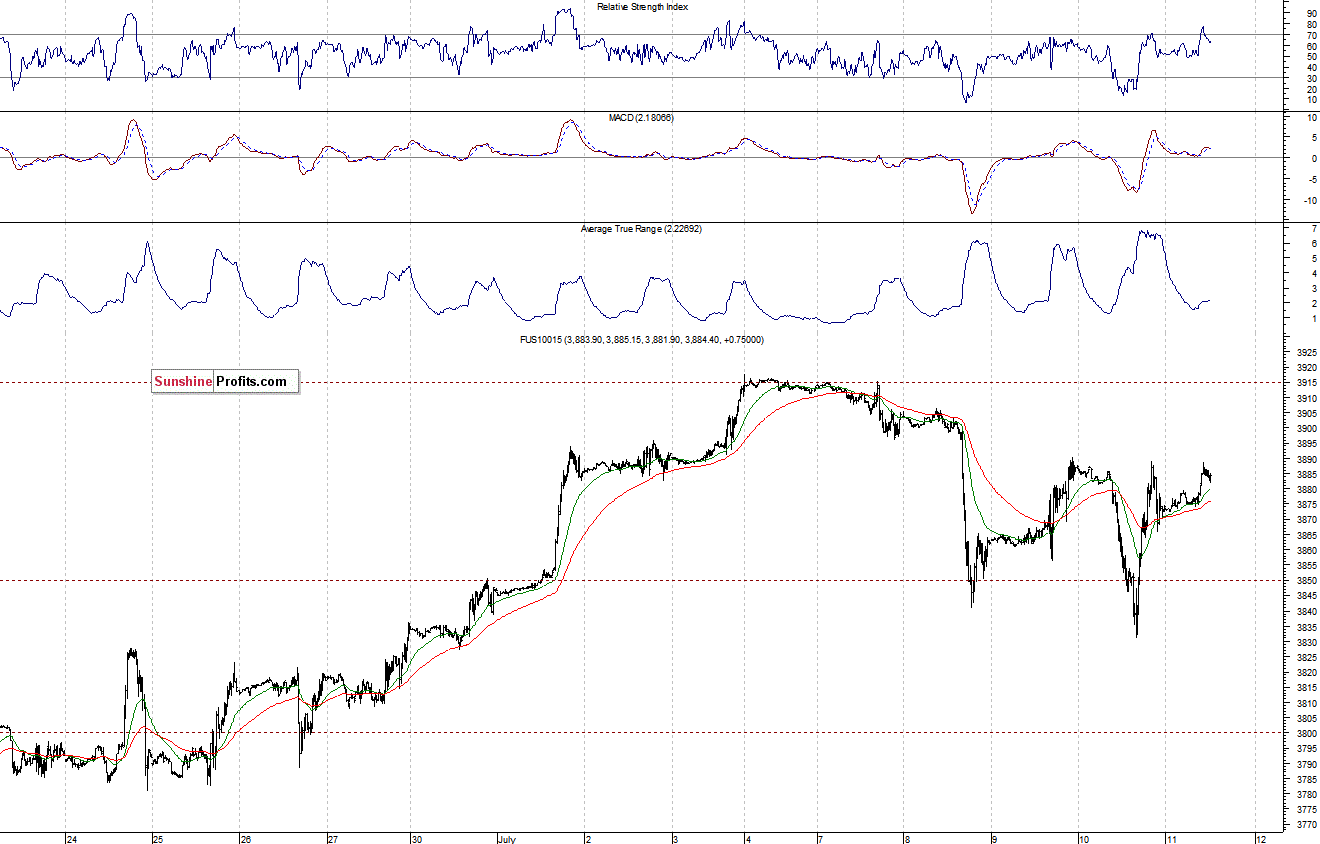Image resolution: width=1320 pixels, height=844 pixels.
Task: Click the Relative Strength Index panel title
Action: (x=642, y=7)
